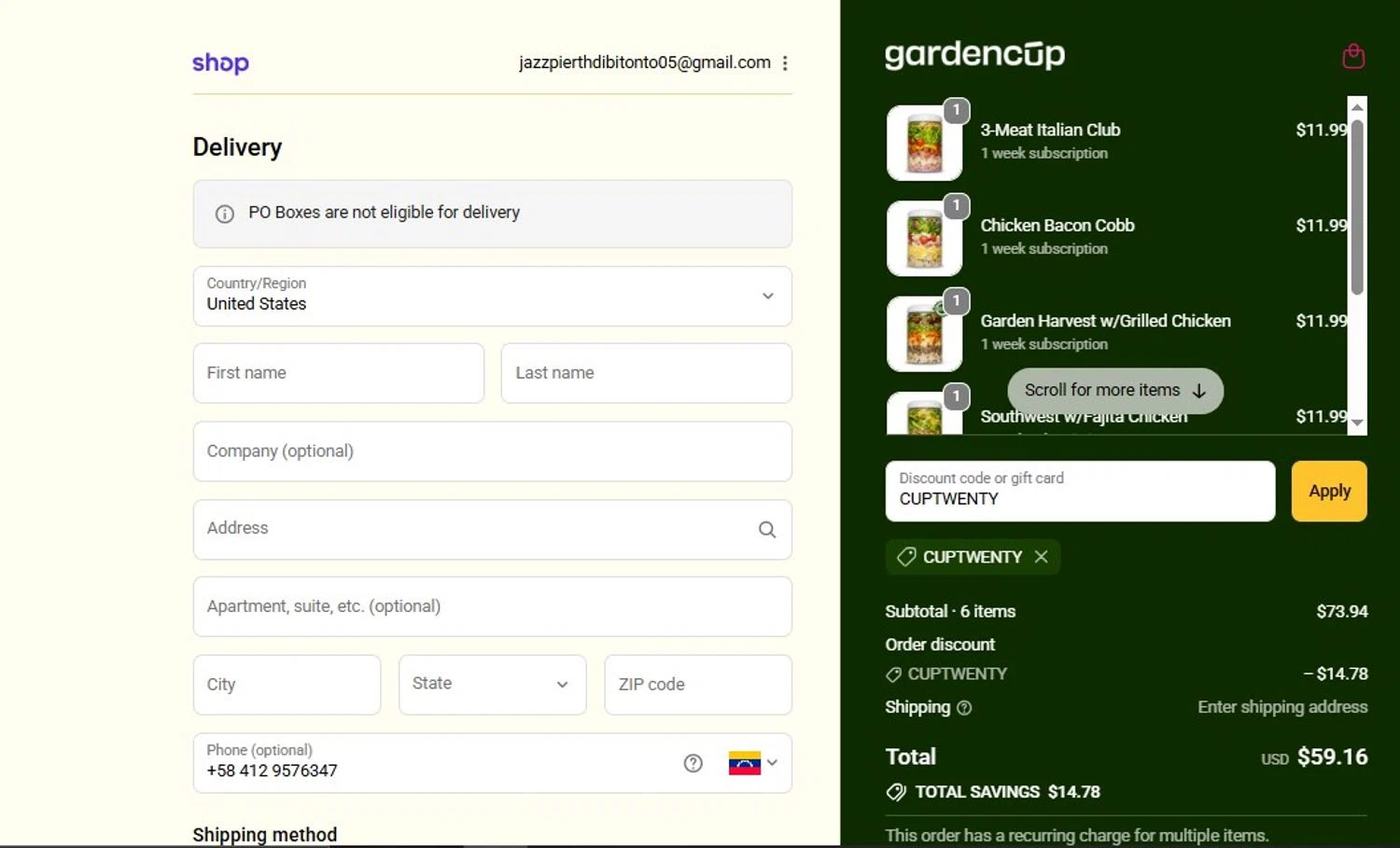Open the State dropdown
The width and height of the screenshot is (1400, 848).
coord(493,685)
